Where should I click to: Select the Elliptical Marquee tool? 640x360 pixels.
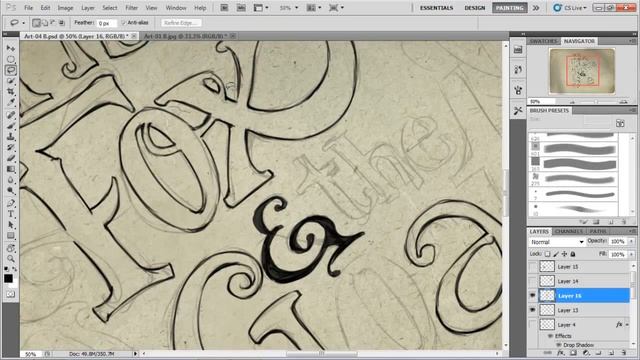pyautogui.click(x=11, y=59)
